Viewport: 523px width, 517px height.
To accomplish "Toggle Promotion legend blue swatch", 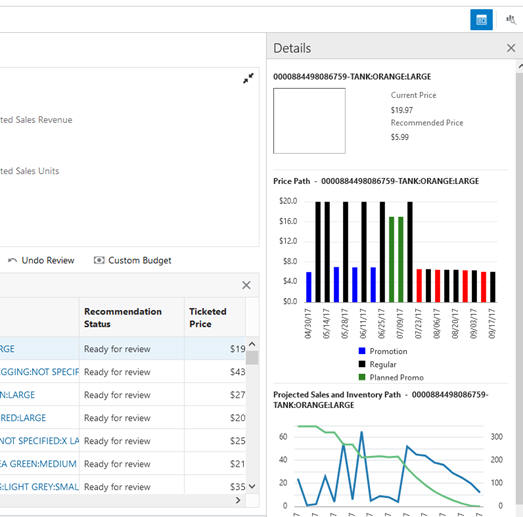I will (362, 351).
